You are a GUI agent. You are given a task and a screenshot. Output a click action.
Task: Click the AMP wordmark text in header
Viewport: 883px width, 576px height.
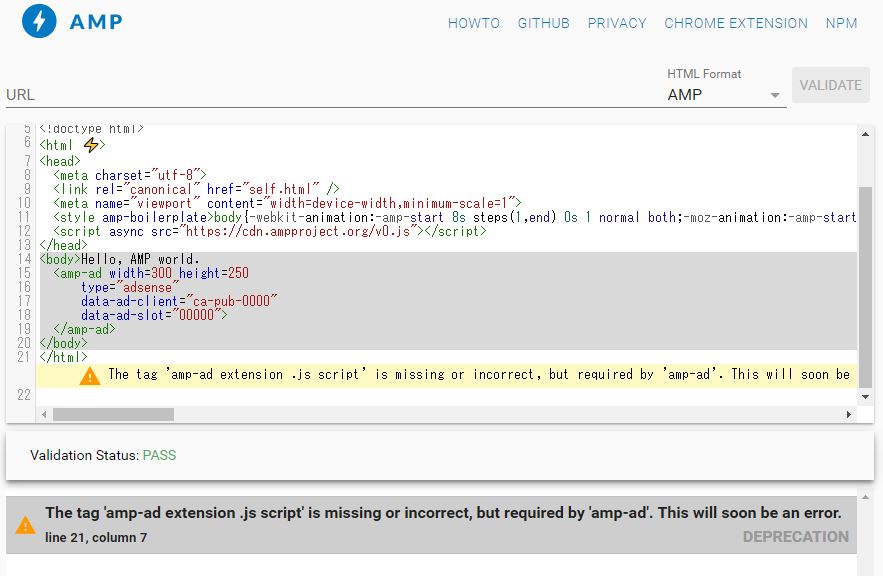click(96, 22)
